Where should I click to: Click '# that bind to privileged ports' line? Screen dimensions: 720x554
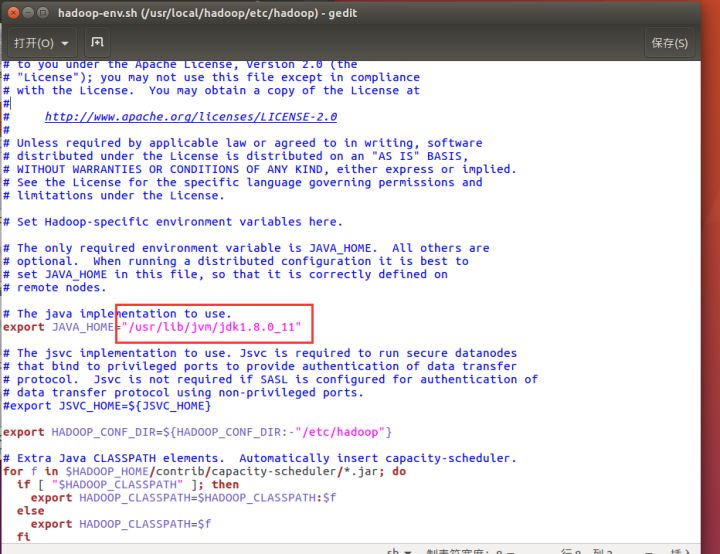[259, 367]
